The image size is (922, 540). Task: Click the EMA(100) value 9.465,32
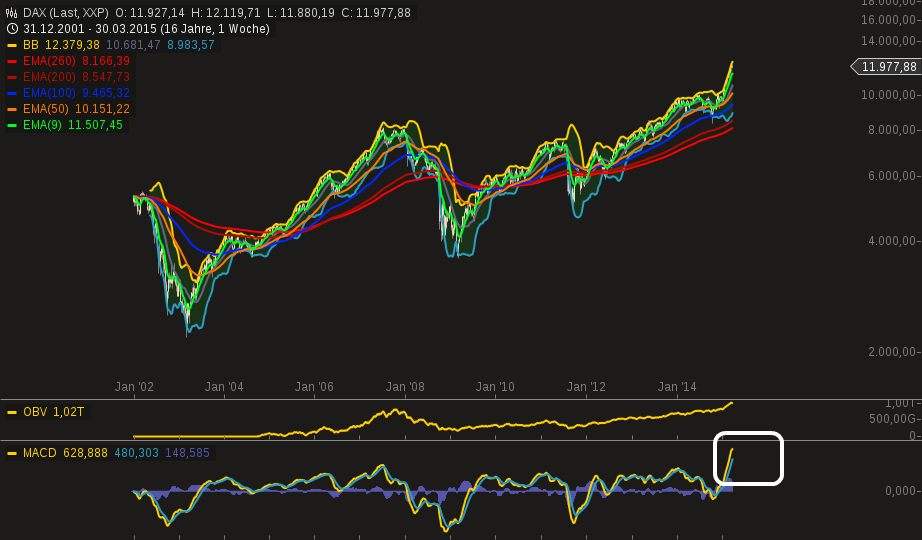[106, 92]
